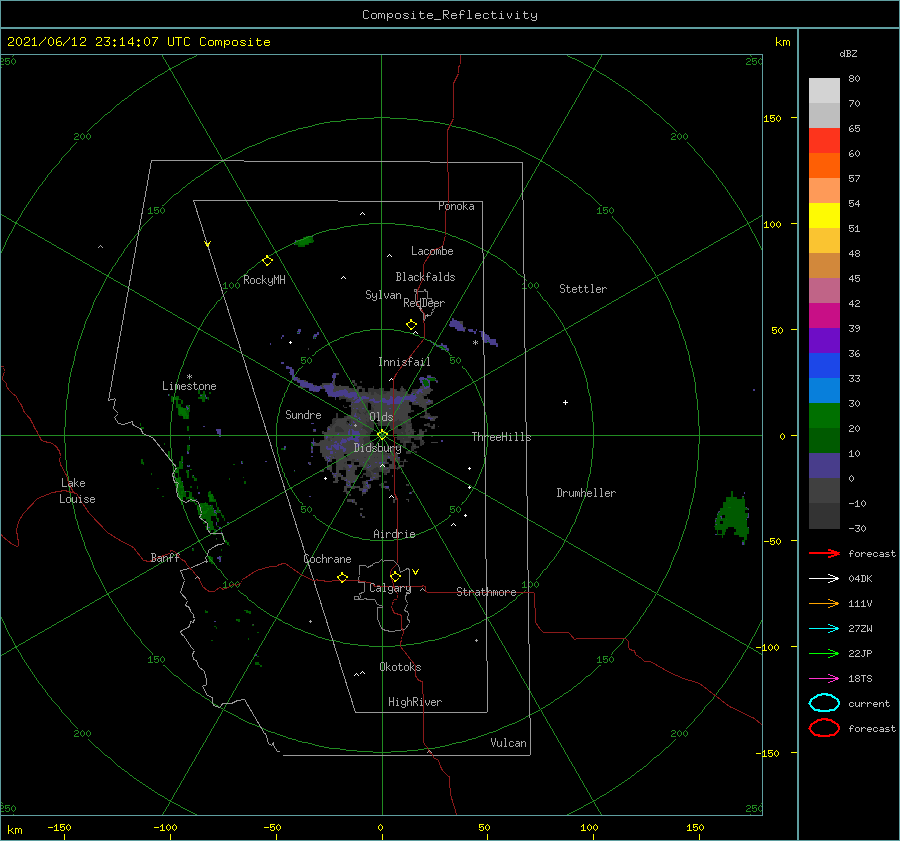Click the Limestone label
Image resolution: width=900 pixels, height=841 pixels.
point(189,386)
